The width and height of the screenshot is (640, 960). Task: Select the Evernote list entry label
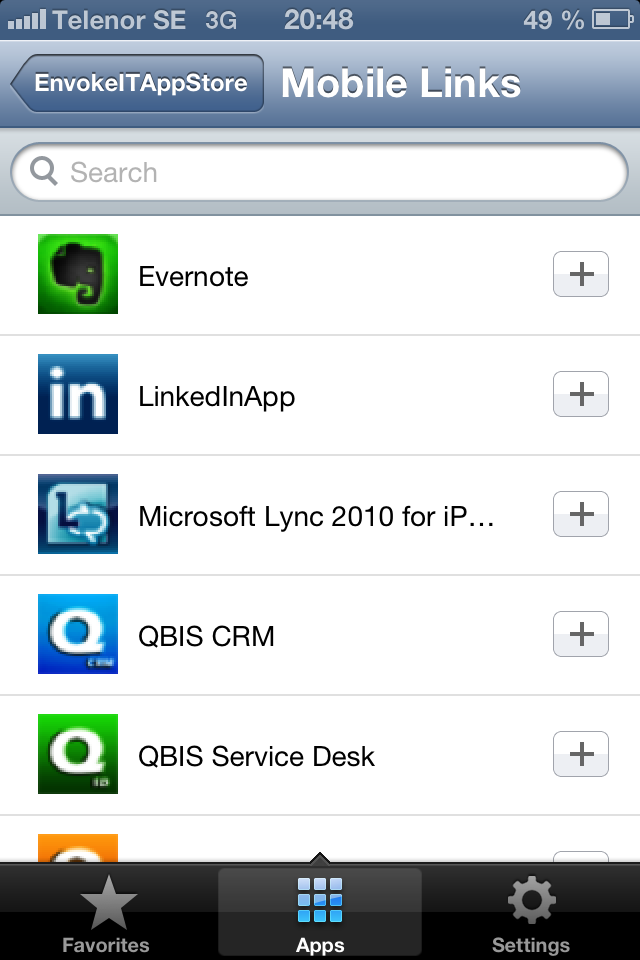coord(193,276)
